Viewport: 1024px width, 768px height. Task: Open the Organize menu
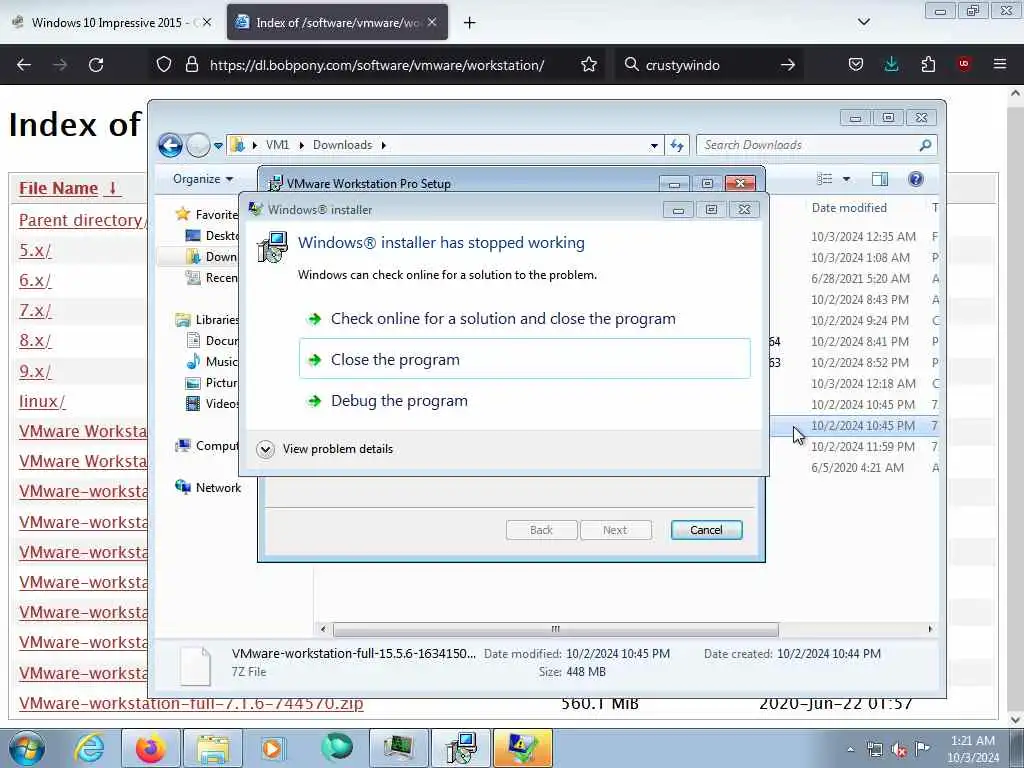point(202,179)
